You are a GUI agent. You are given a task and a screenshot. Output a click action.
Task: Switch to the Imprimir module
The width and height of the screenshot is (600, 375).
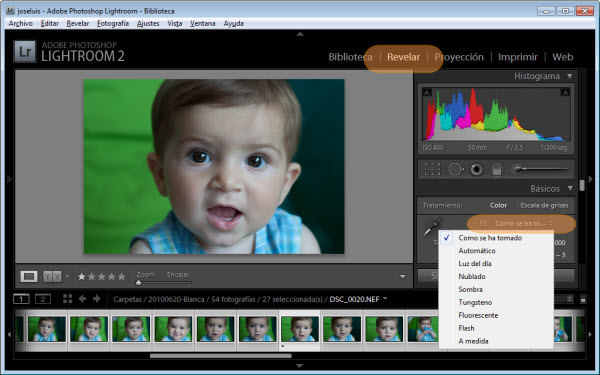(518, 57)
